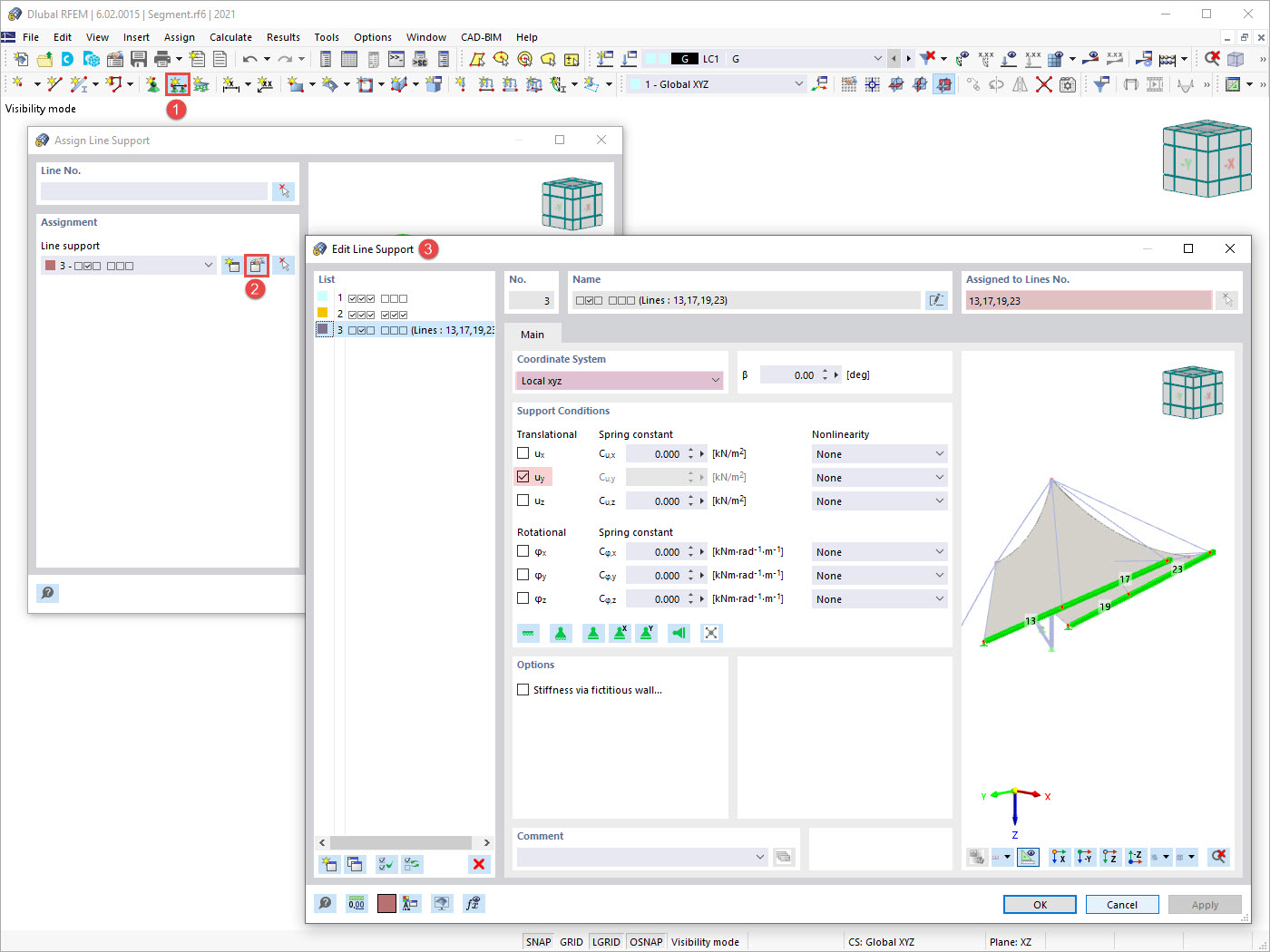The width and height of the screenshot is (1270, 952).
Task: Click the view in Z direction icon
Action: [1109, 856]
